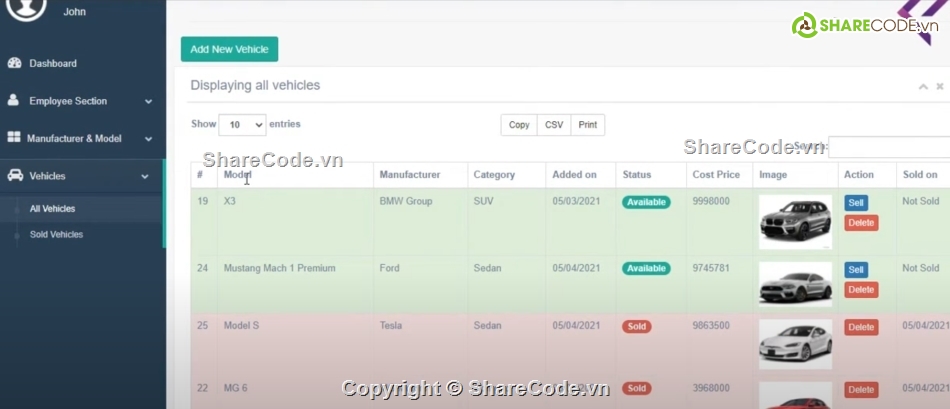
Task: Open the Tesla Model S thumbnail
Action: click(796, 344)
